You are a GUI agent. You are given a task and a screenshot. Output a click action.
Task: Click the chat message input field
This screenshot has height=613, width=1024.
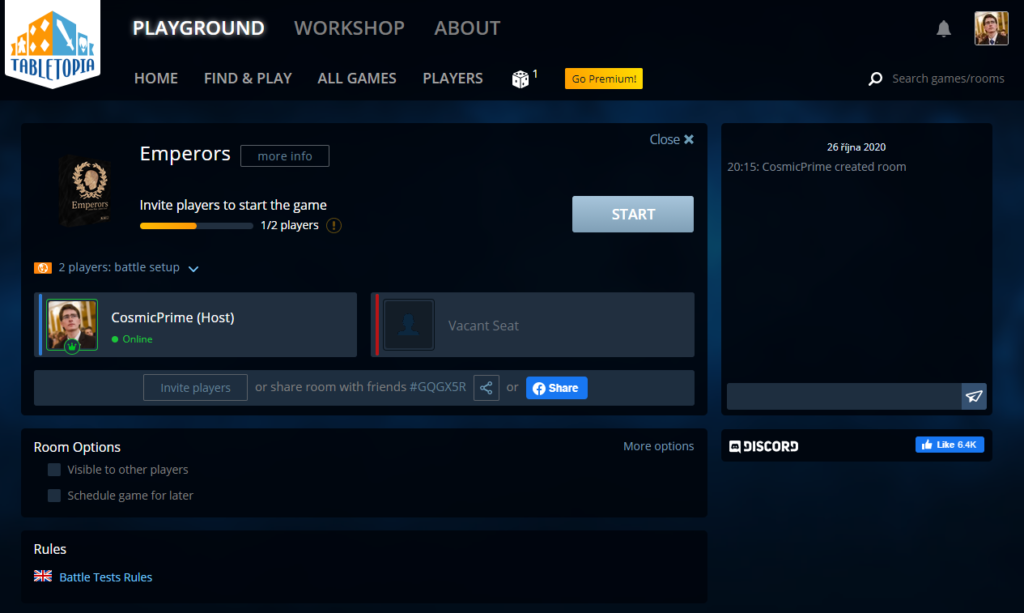(x=843, y=397)
